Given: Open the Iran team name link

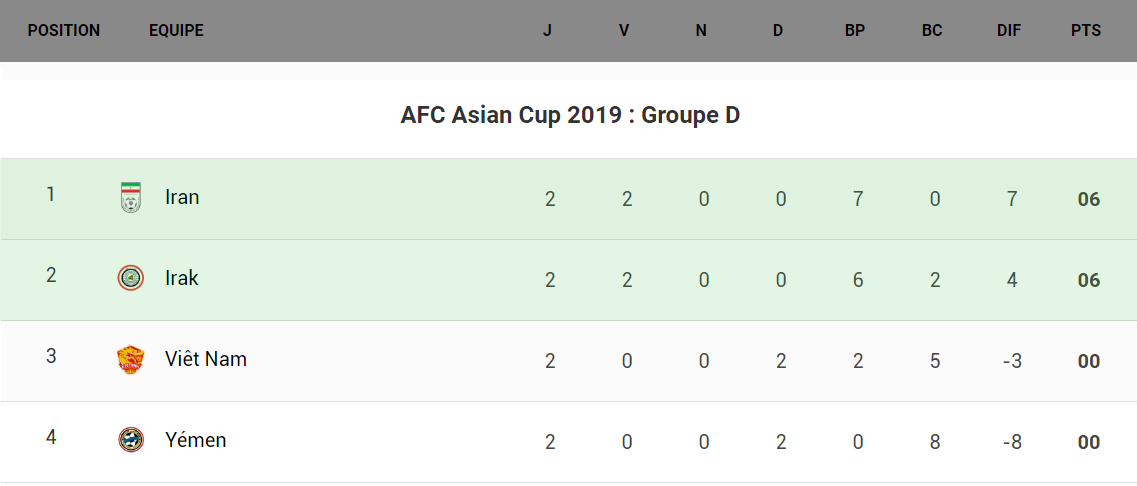Looking at the screenshot, I should coord(182,198).
